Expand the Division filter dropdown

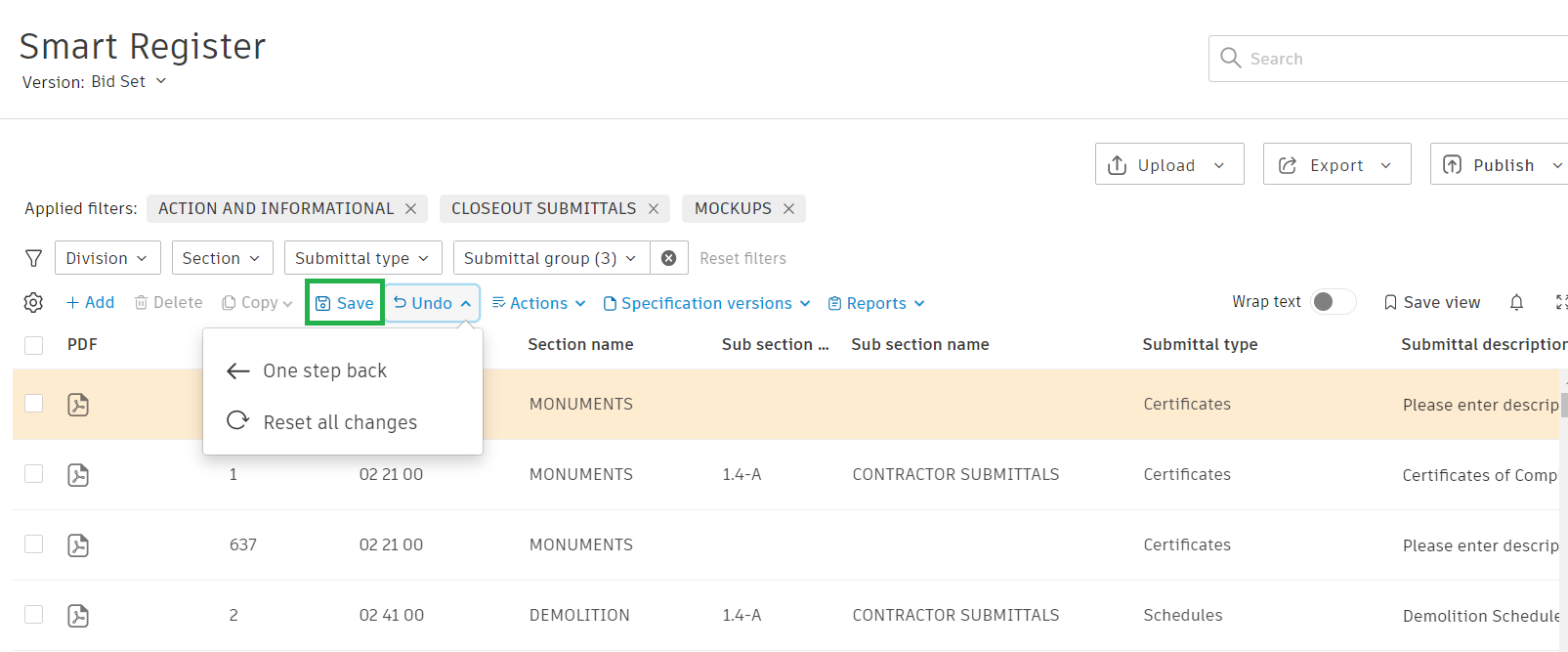[106, 258]
